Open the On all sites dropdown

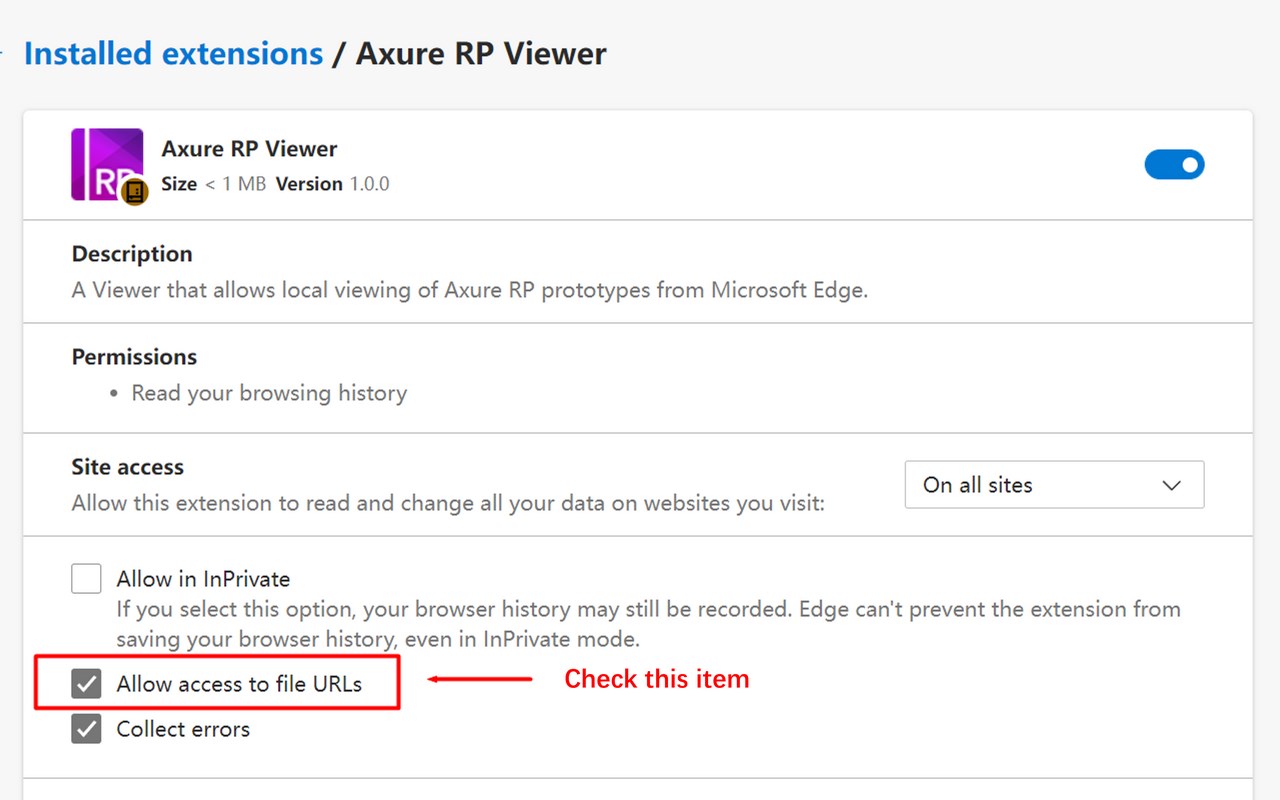1054,485
